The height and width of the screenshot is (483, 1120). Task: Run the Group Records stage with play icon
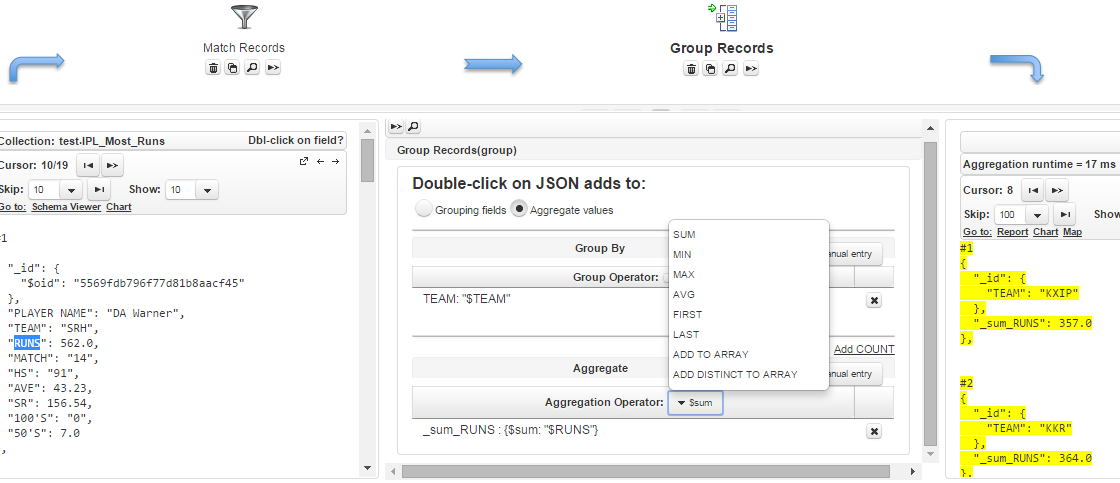[750, 69]
